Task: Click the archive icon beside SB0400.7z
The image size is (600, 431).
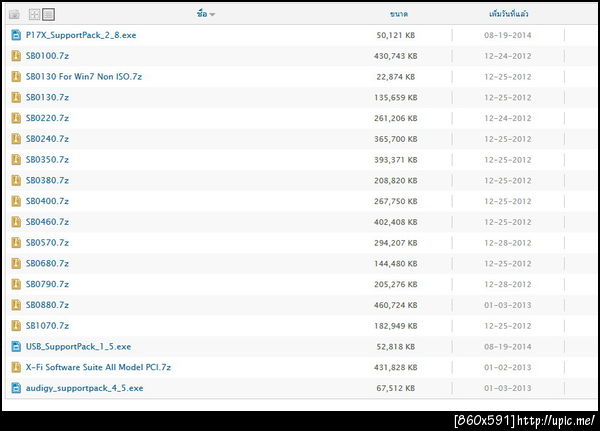Action: pos(16,201)
